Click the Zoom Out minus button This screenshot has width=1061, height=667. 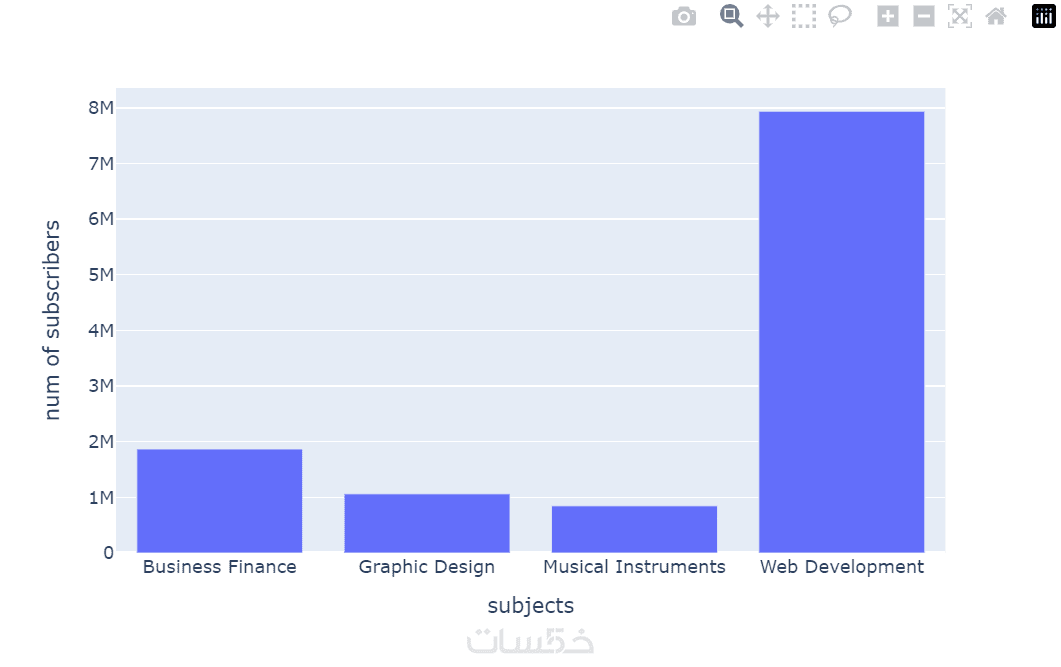(924, 16)
